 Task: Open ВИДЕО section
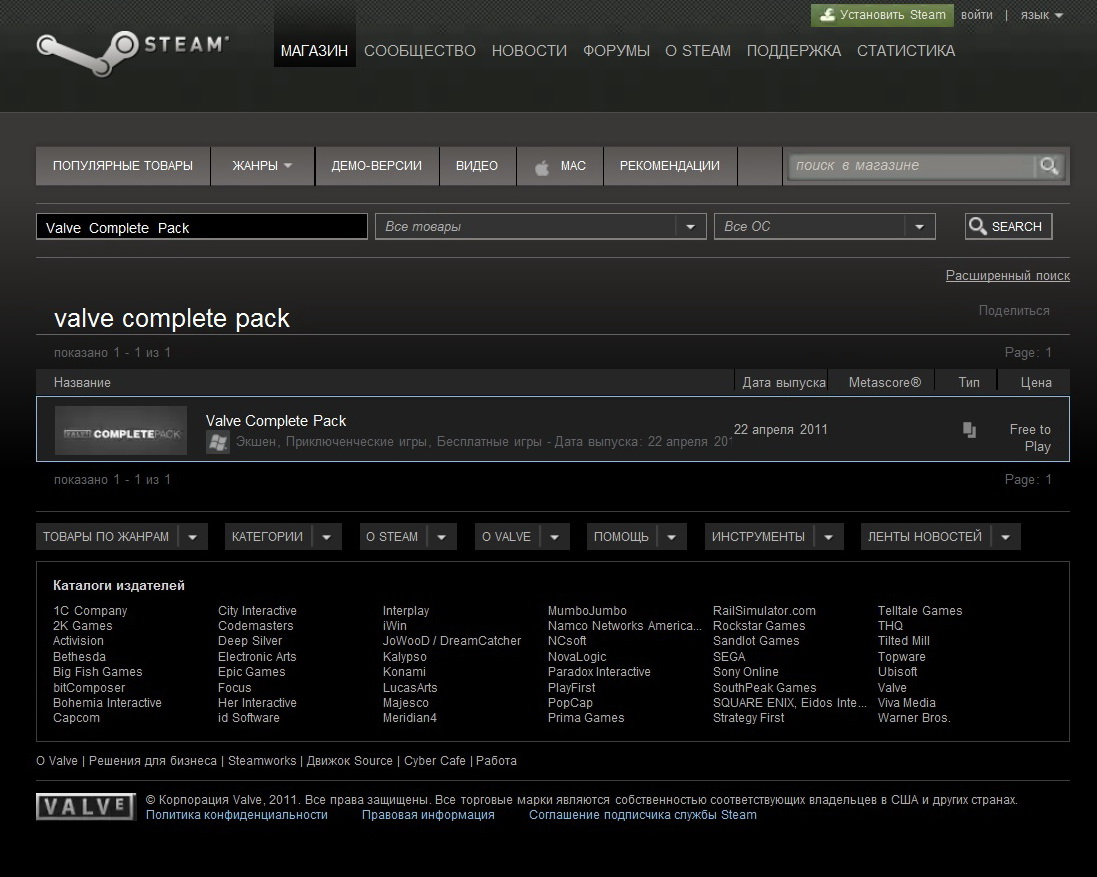tap(477, 166)
